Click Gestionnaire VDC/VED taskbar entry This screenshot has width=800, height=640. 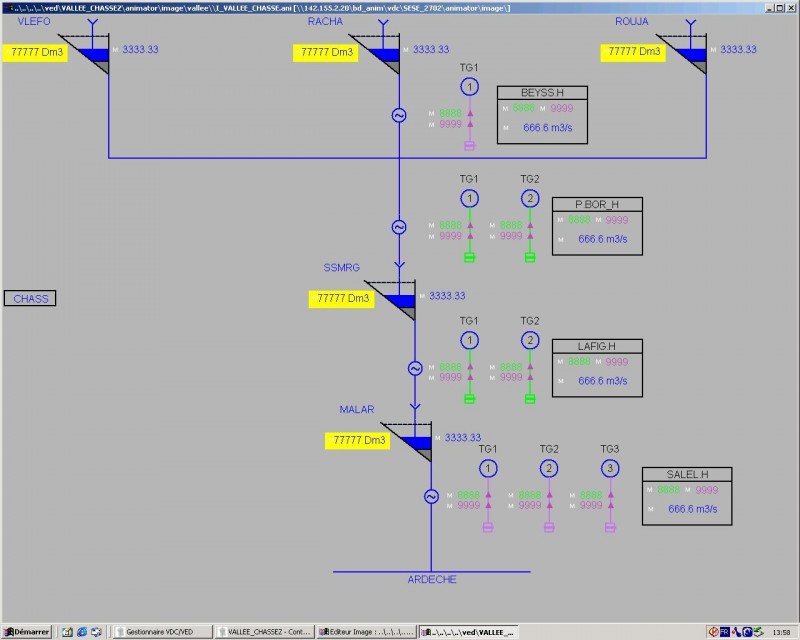click(x=160, y=631)
